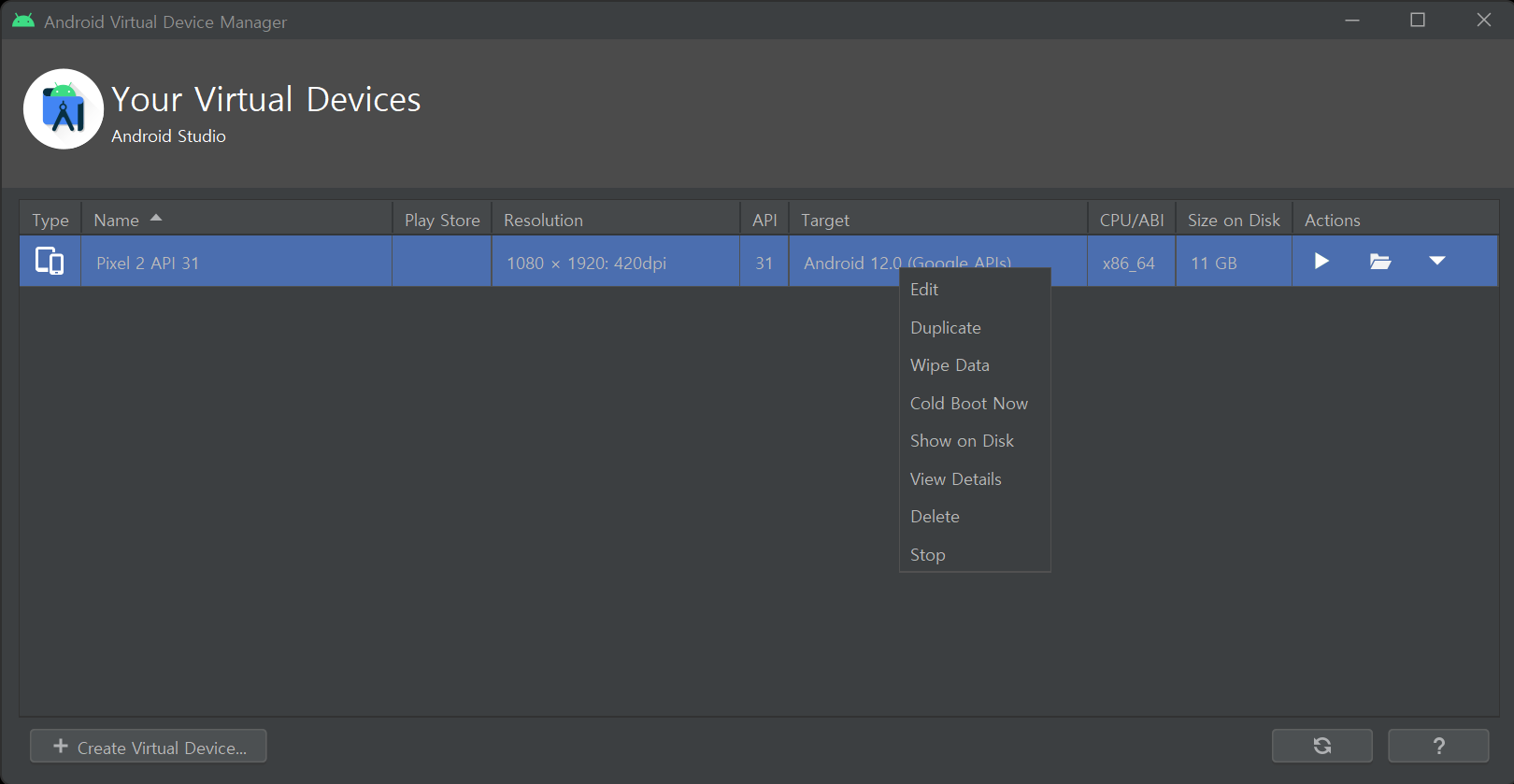Minimize the Device Manager window
The width and height of the screenshot is (1514, 784).
[x=1352, y=21]
